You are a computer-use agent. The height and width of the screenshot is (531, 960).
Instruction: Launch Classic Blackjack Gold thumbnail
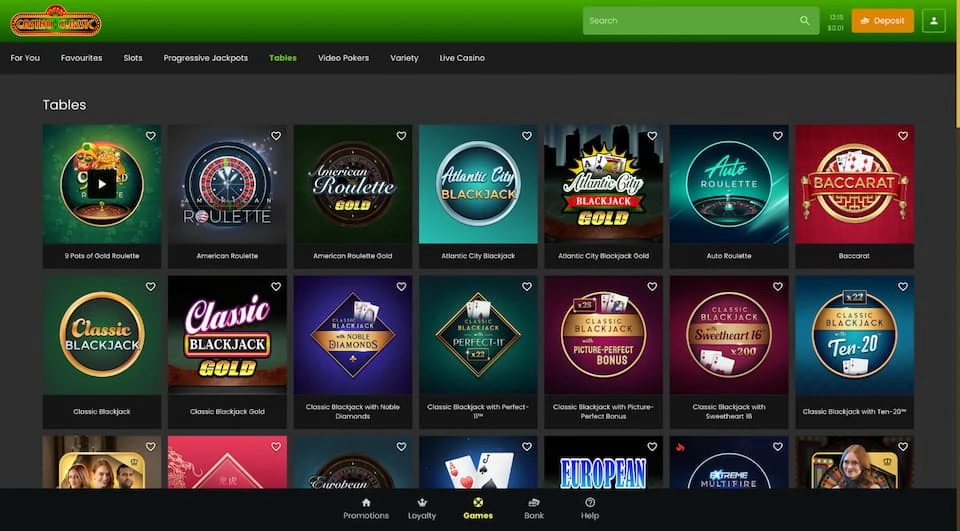pos(227,335)
